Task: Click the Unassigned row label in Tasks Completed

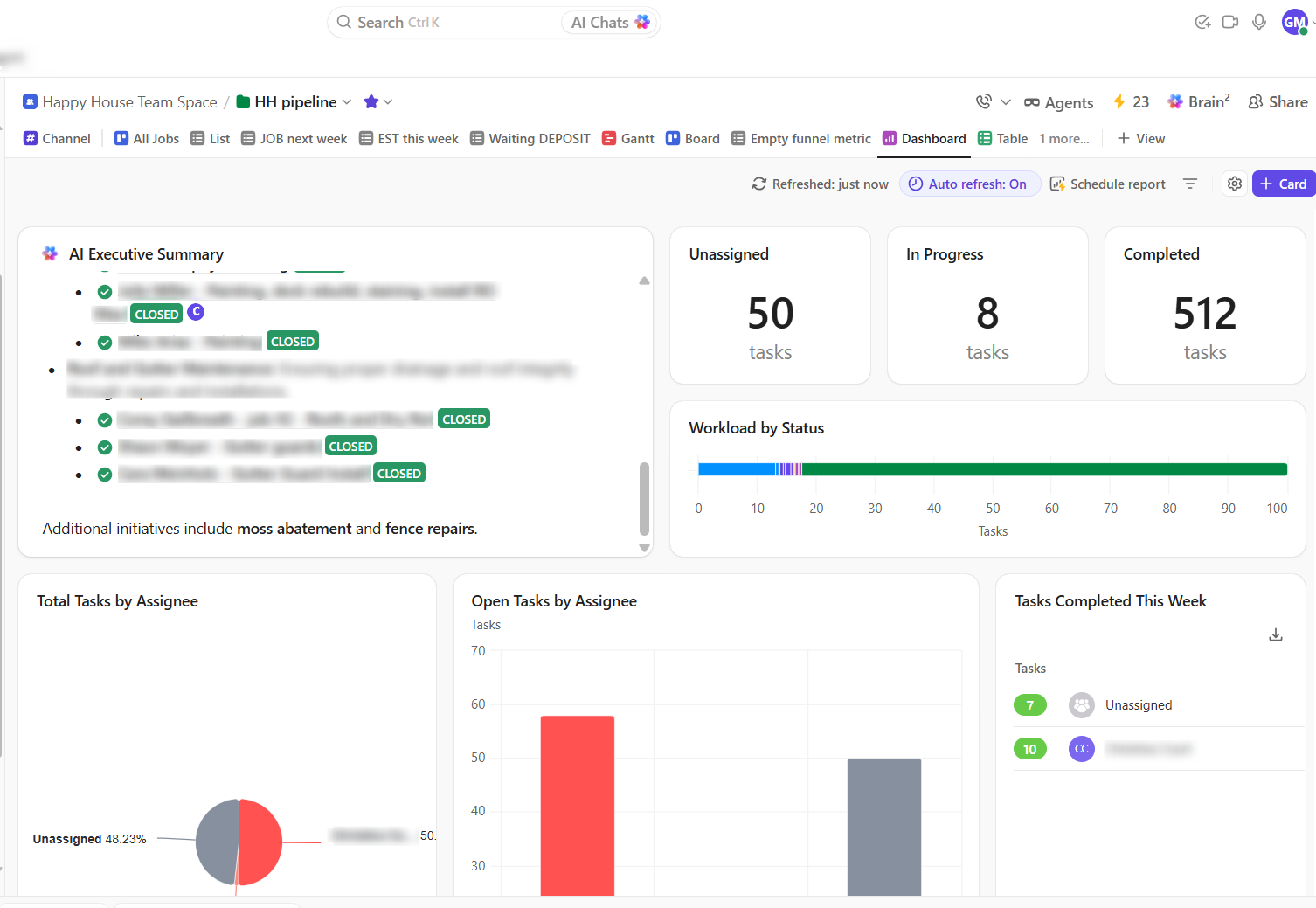Action: [x=1139, y=705]
